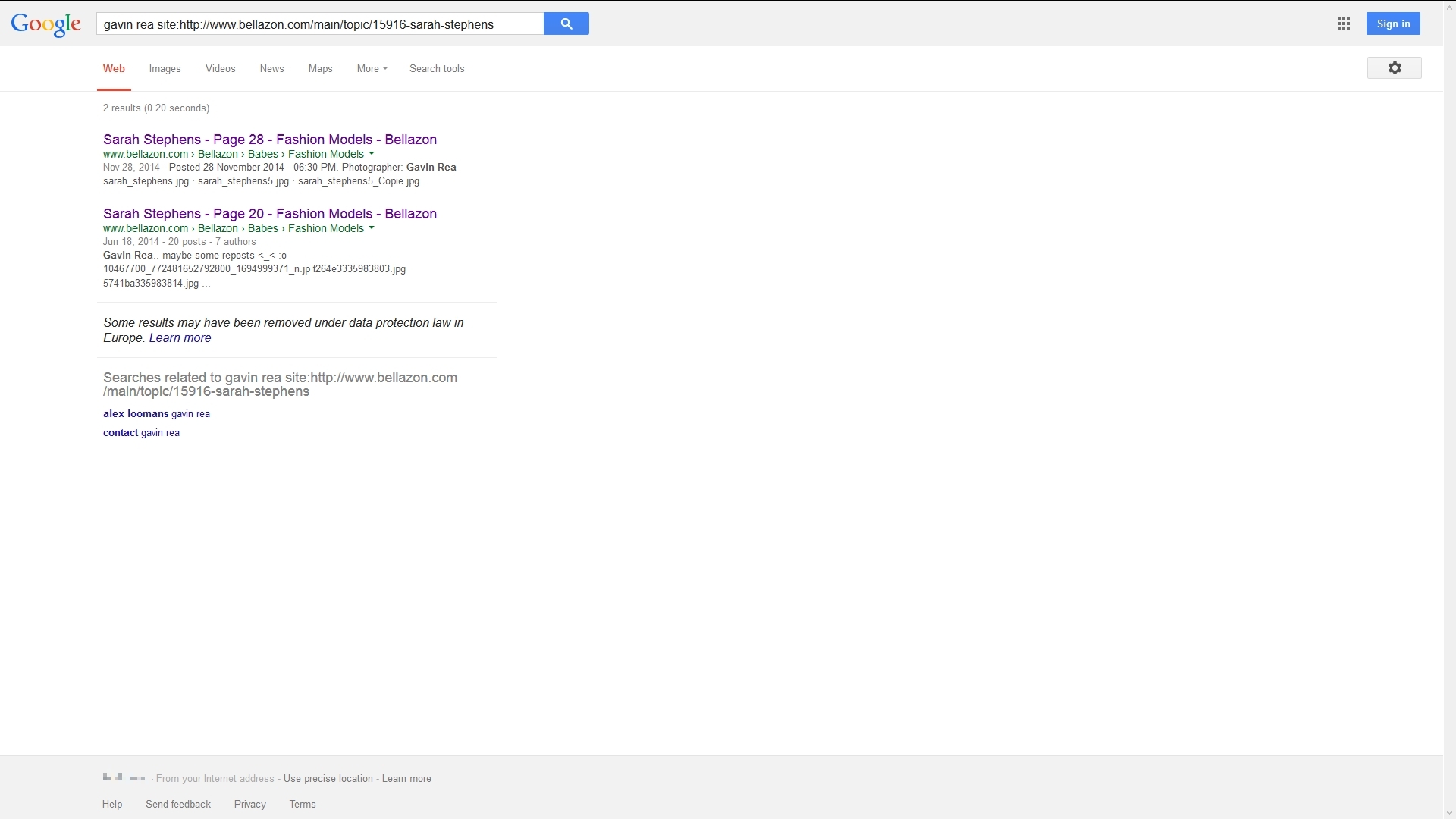Image resolution: width=1456 pixels, height=819 pixels.
Task: Expand the More search options dropdown
Action: [372, 68]
